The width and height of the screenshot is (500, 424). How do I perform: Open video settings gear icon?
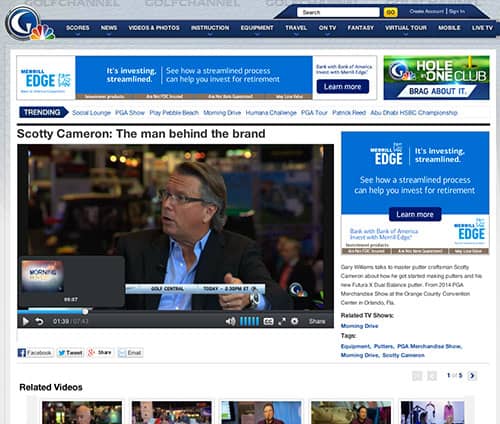click(x=295, y=321)
